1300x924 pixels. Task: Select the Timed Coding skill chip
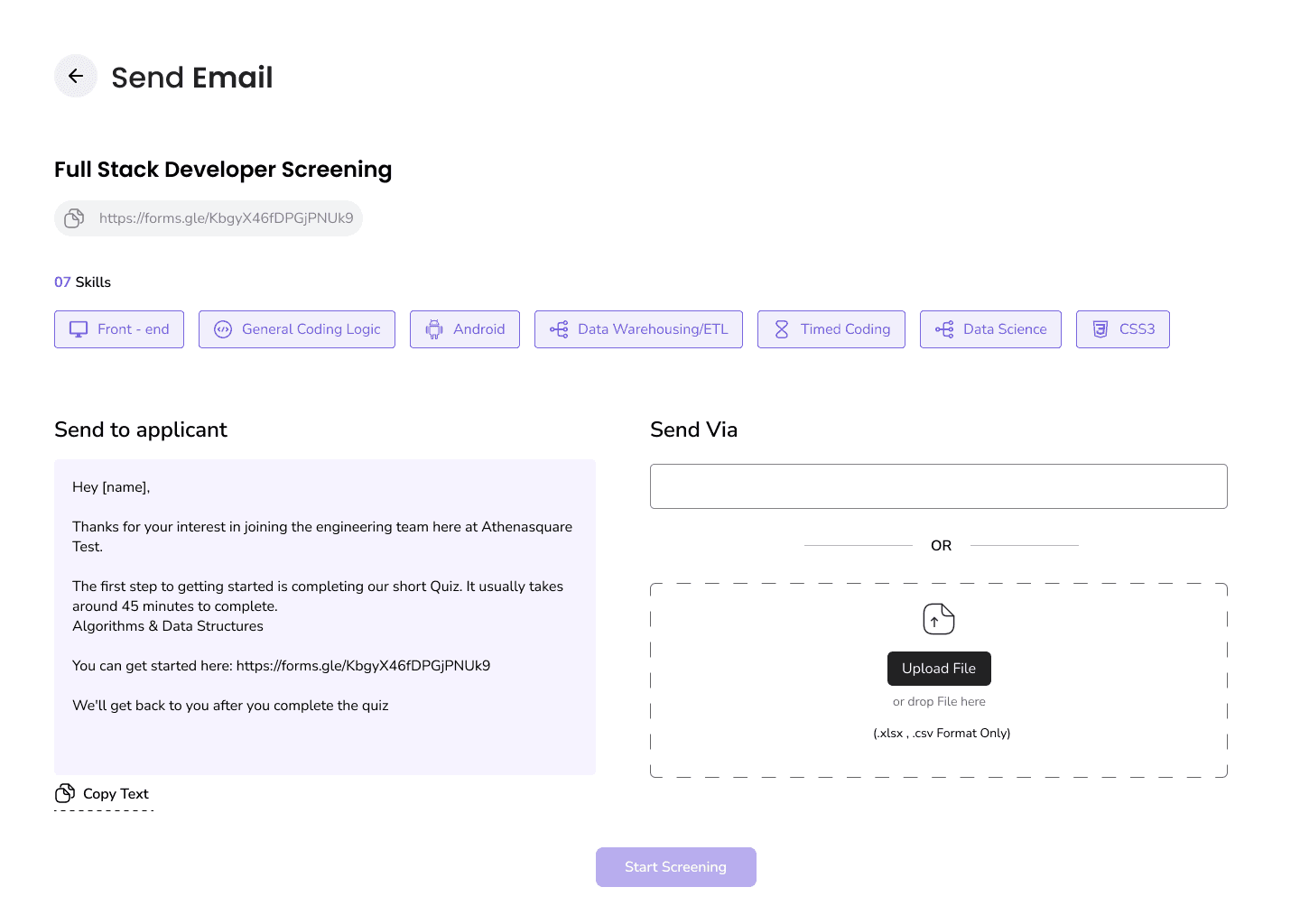tap(831, 329)
